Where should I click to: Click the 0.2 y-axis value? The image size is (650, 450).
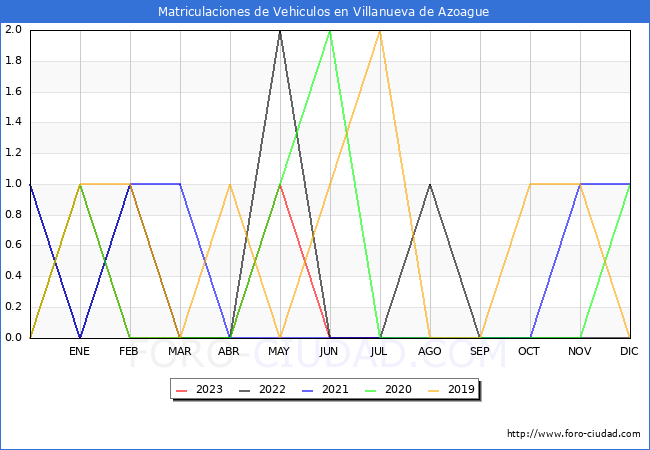coord(13,307)
